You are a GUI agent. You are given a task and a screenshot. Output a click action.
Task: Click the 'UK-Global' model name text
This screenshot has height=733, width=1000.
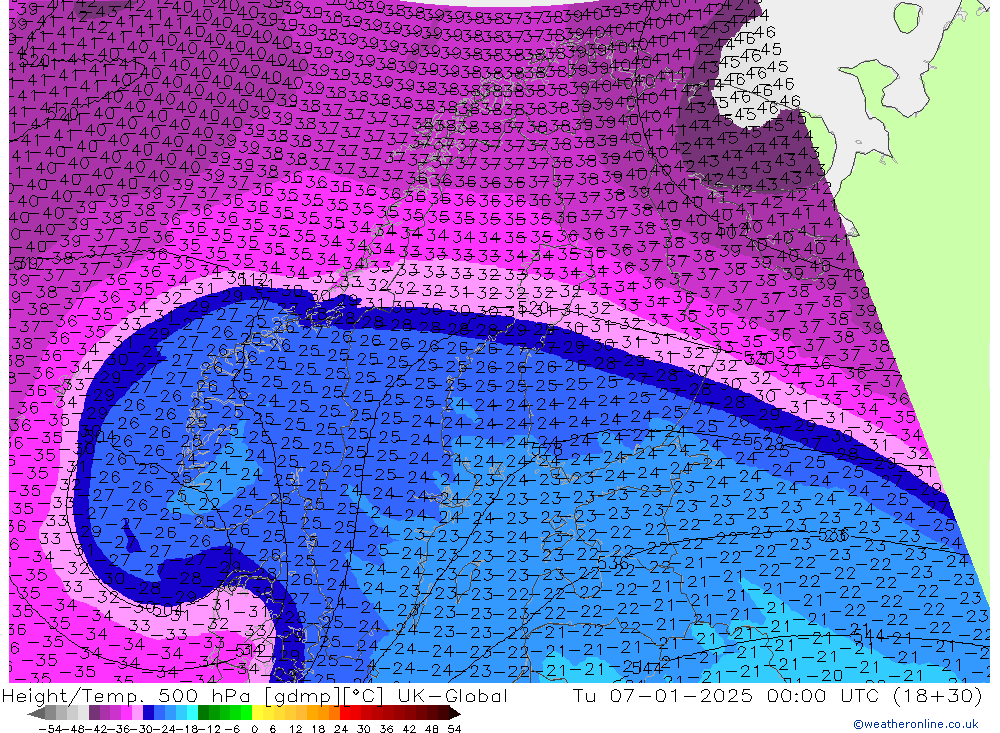pos(452,695)
